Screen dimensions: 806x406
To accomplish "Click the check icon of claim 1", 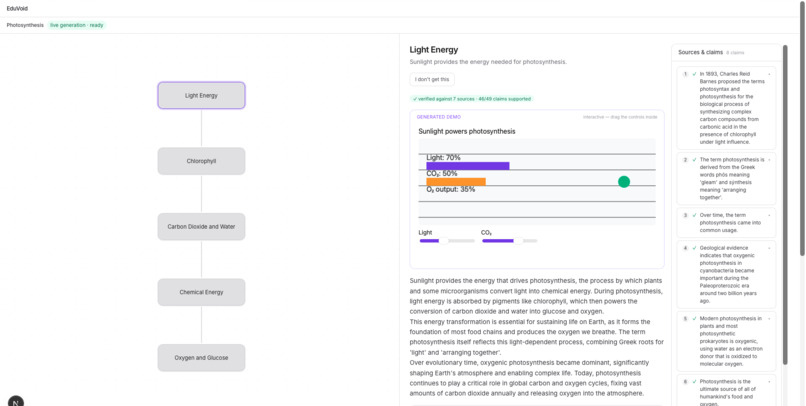I will (694, 74).
